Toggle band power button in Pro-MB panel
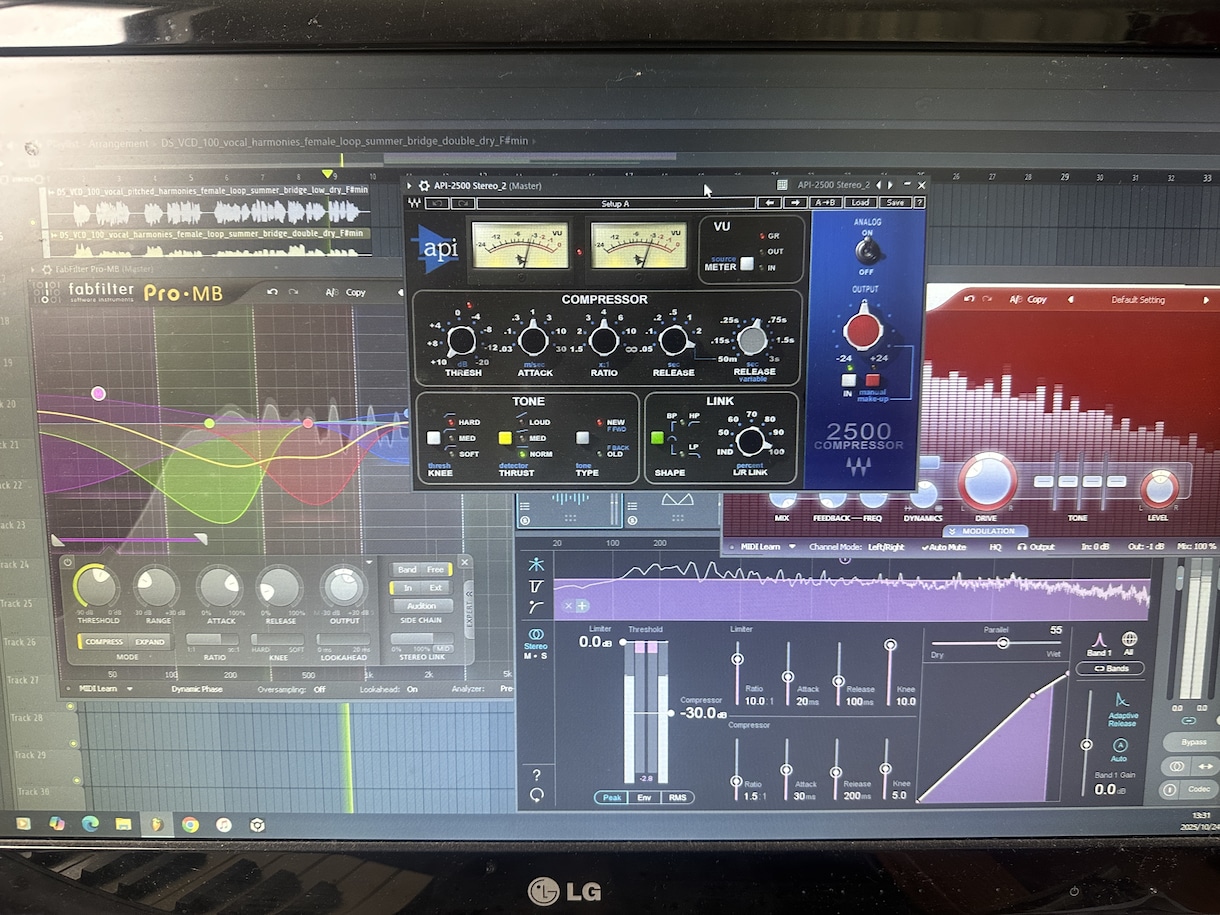1220x915 pixels. (x=68, y=562)
